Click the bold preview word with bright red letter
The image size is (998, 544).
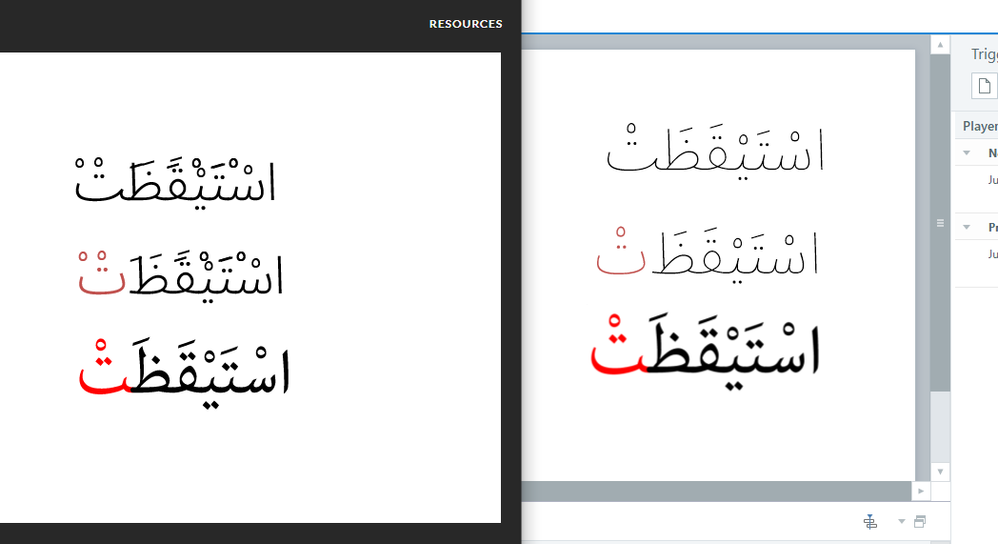[184, 372]
